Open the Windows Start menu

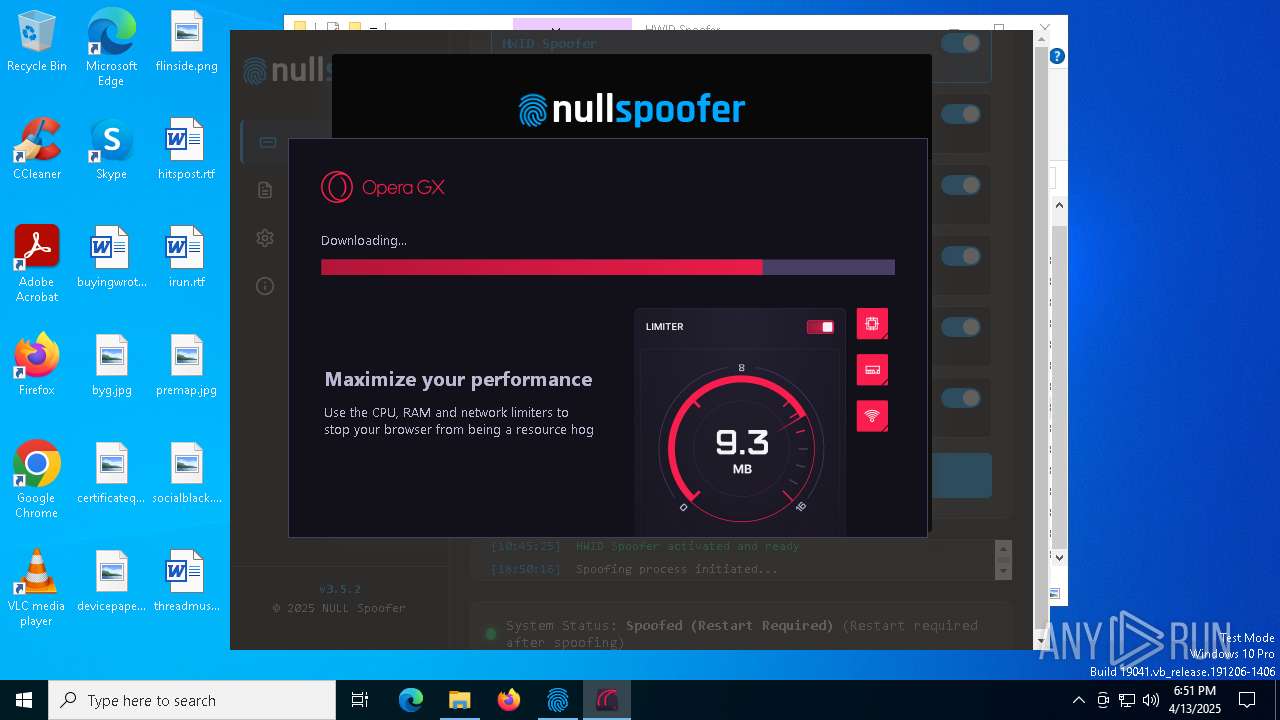click(24, 700)
